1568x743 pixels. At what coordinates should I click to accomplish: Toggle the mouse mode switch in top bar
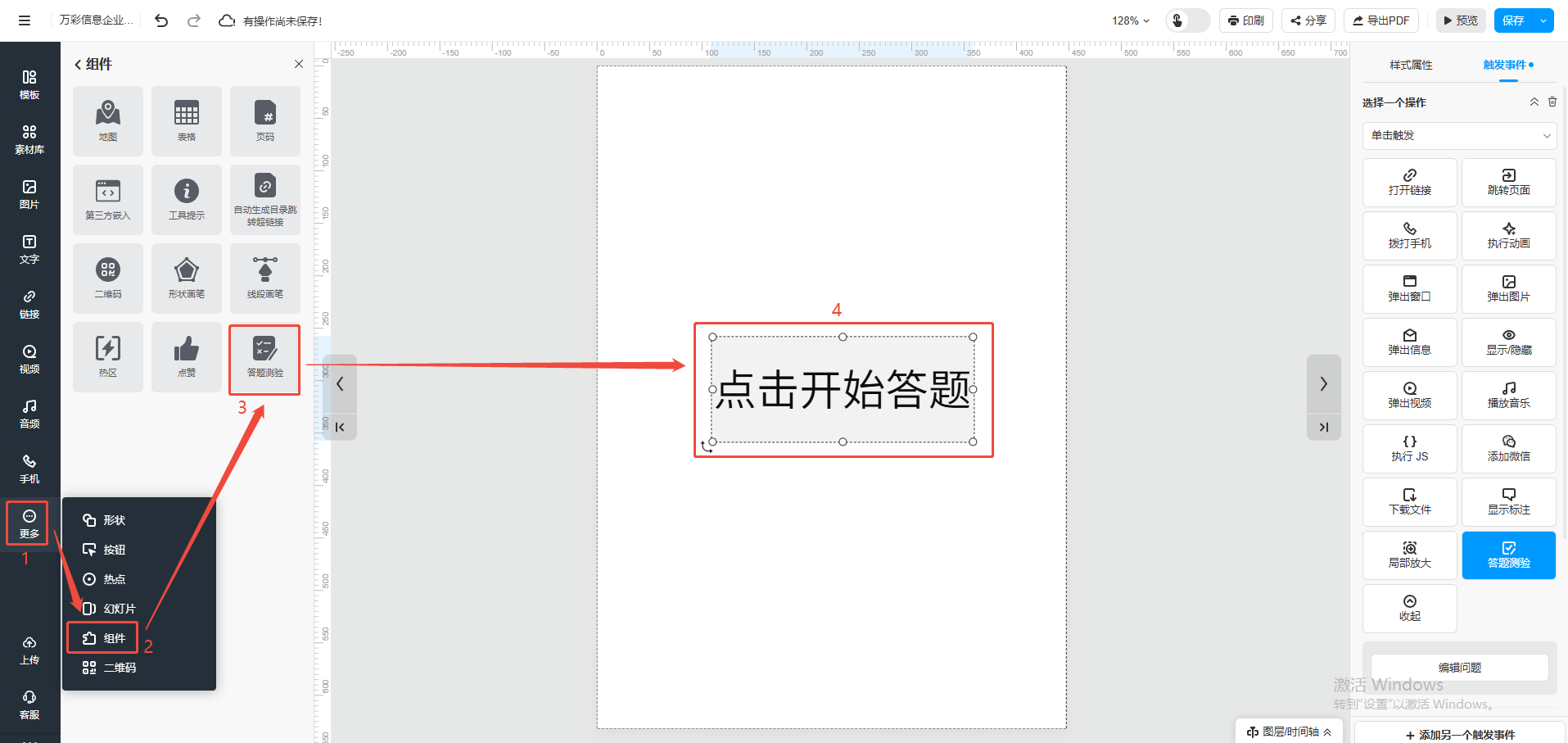[x=1187, y=20]
